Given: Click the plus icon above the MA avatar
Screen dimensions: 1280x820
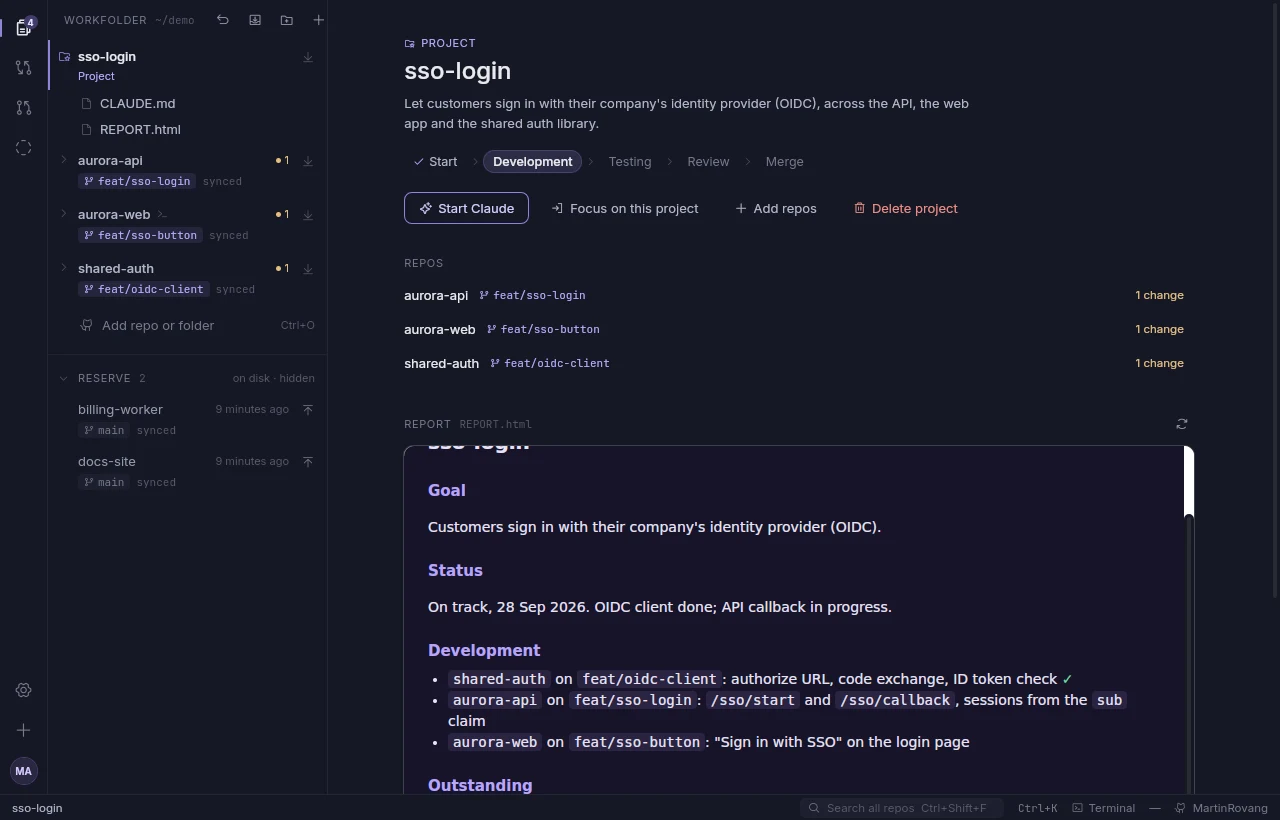Looking at the screenshot, I should point(24,730).
